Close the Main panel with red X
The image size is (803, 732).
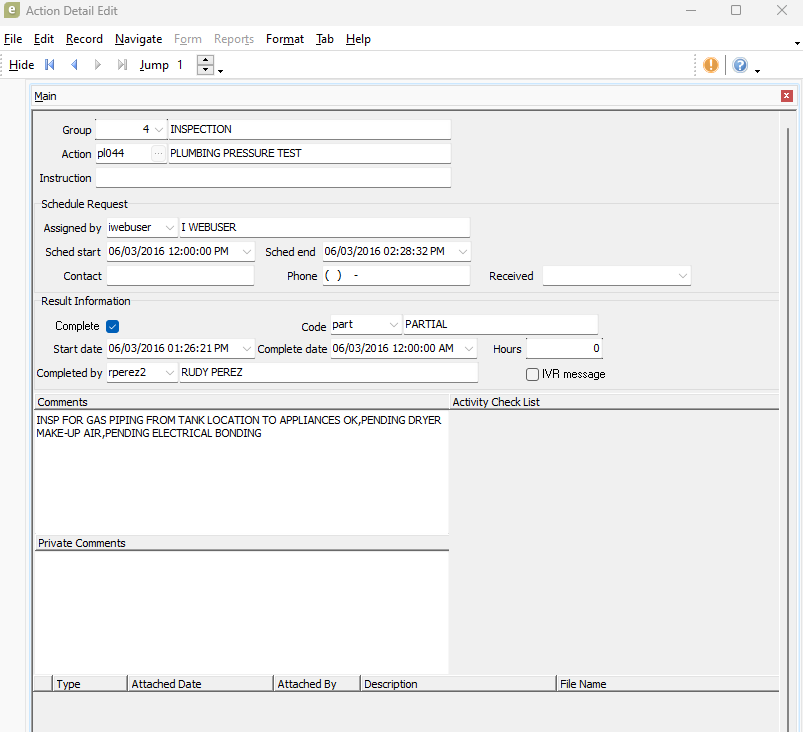787,96
